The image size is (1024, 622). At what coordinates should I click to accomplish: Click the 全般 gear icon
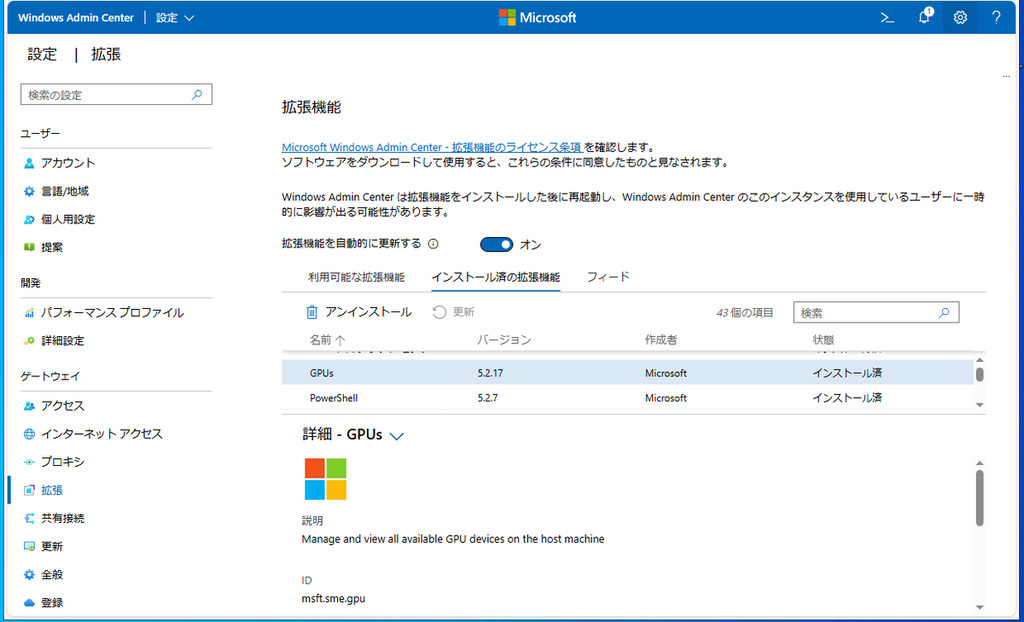click(x=29, y=575)
